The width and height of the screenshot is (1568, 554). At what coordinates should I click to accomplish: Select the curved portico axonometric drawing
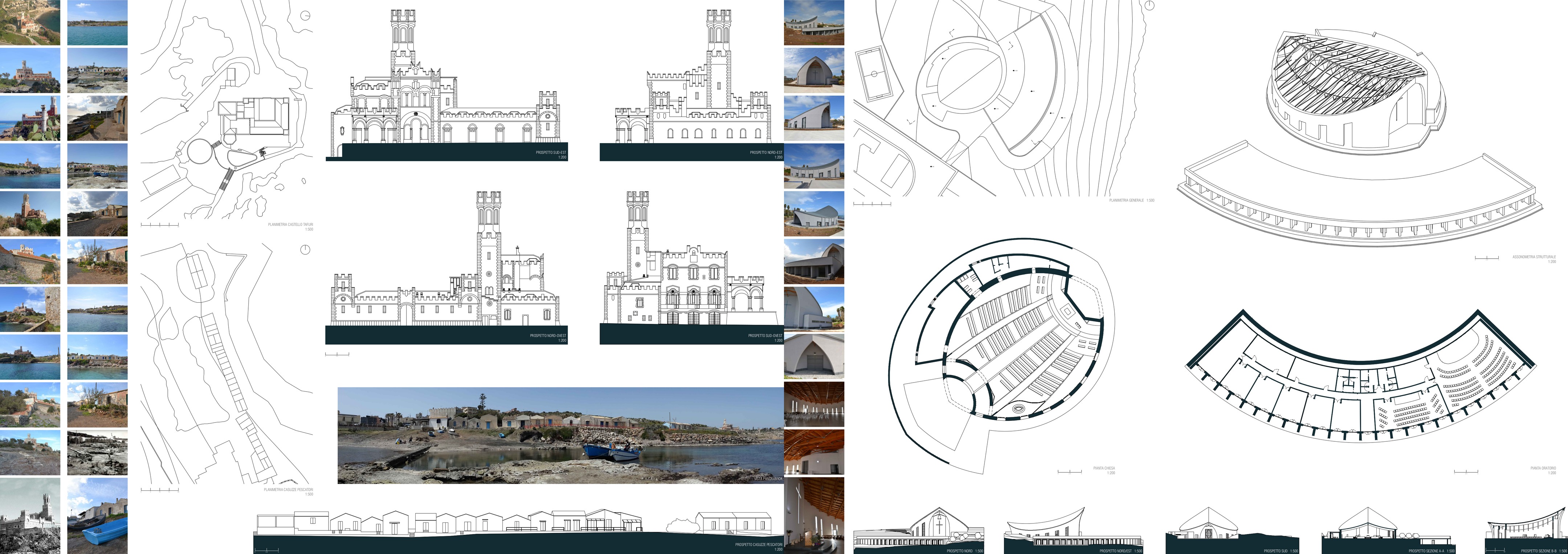(1361, 194)
